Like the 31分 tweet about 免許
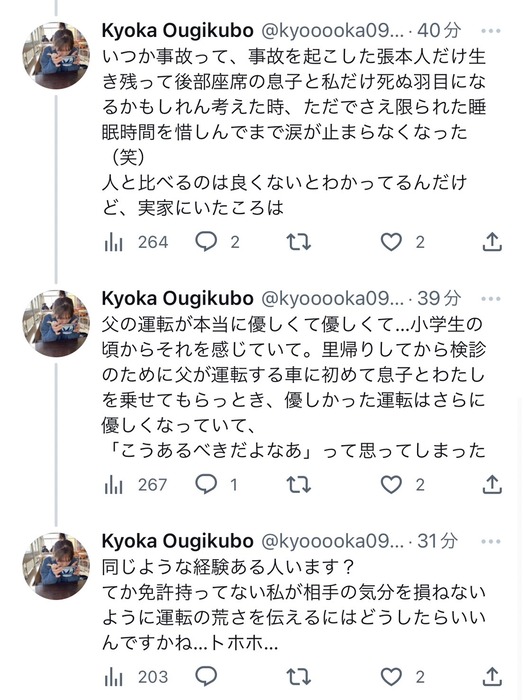Viewport: 526px width, 700px height. point(391,677)
